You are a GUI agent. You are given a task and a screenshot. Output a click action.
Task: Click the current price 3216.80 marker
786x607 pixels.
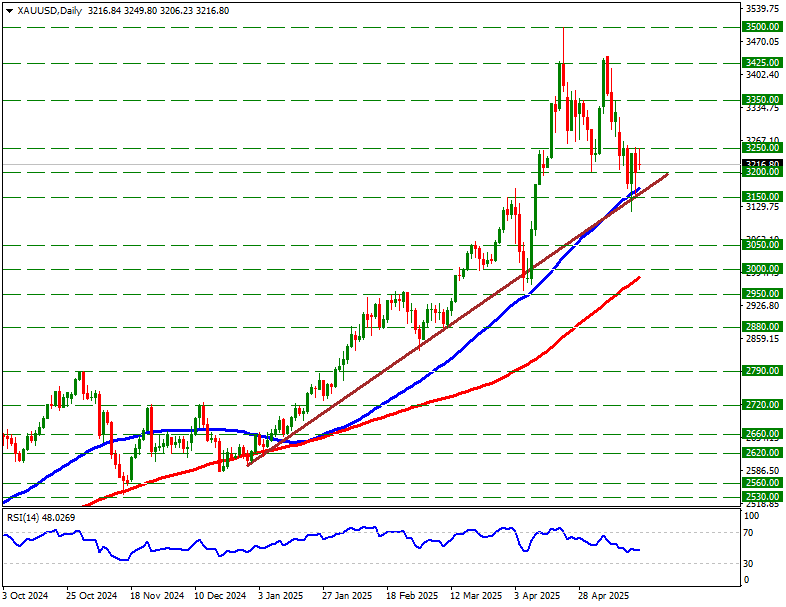pos(761,163)
